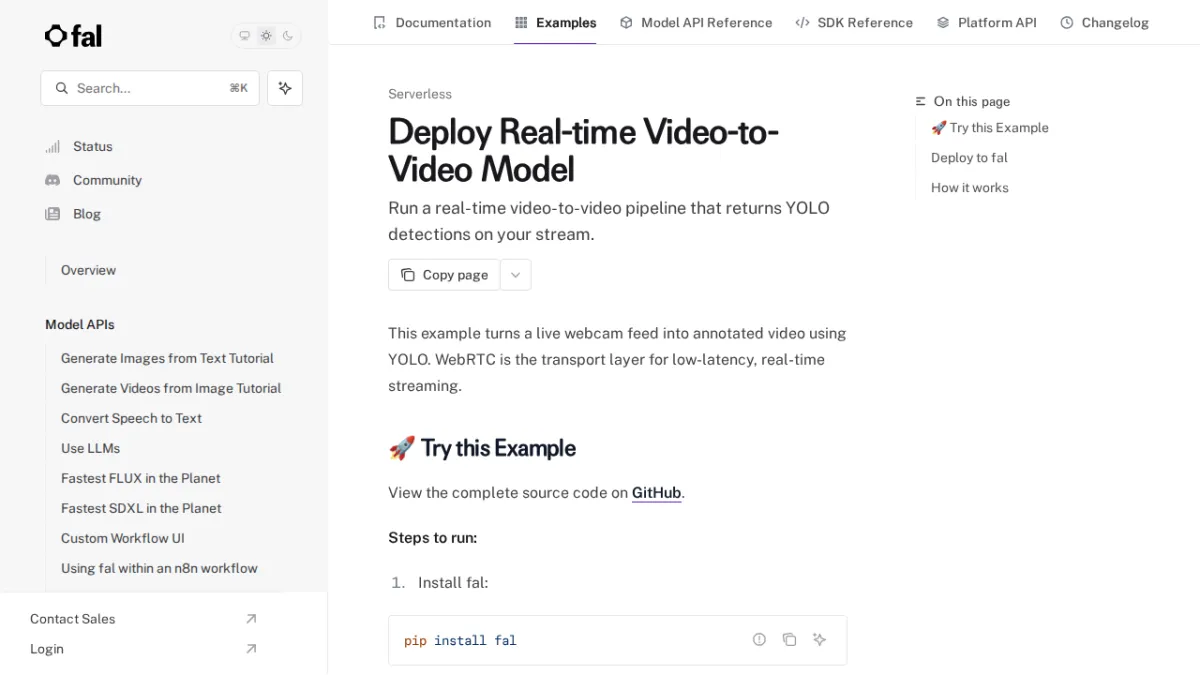The image size is (1200, 675).
Task: Switch to light theme sun icon
Action: 266,36
